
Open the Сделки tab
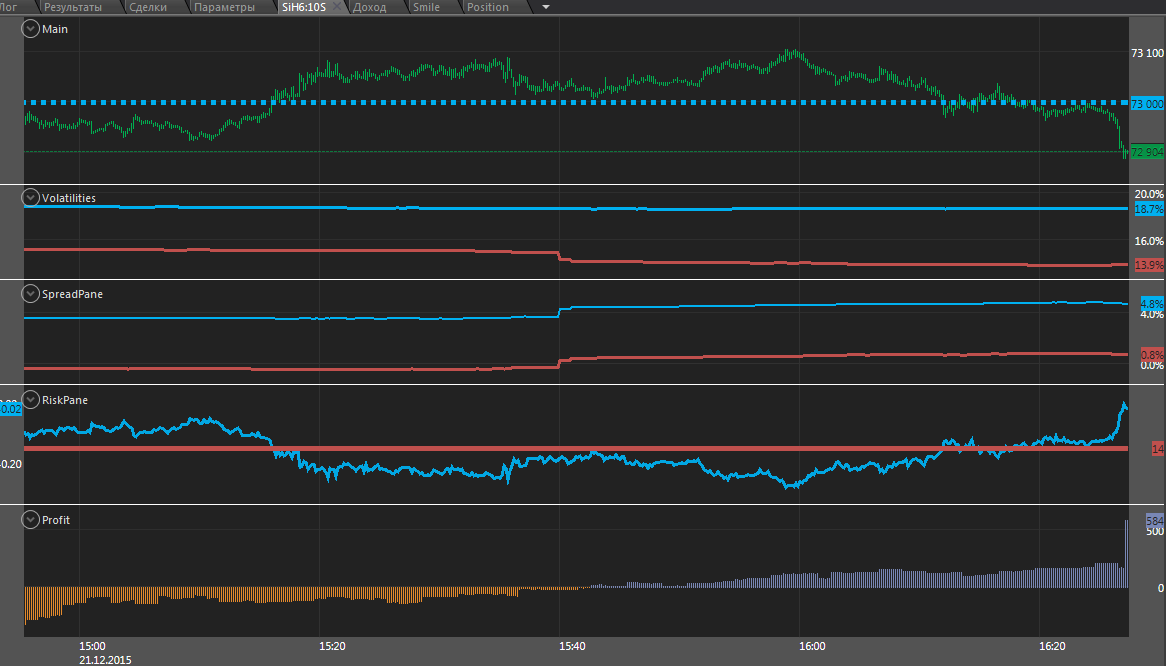coord(149,7)
